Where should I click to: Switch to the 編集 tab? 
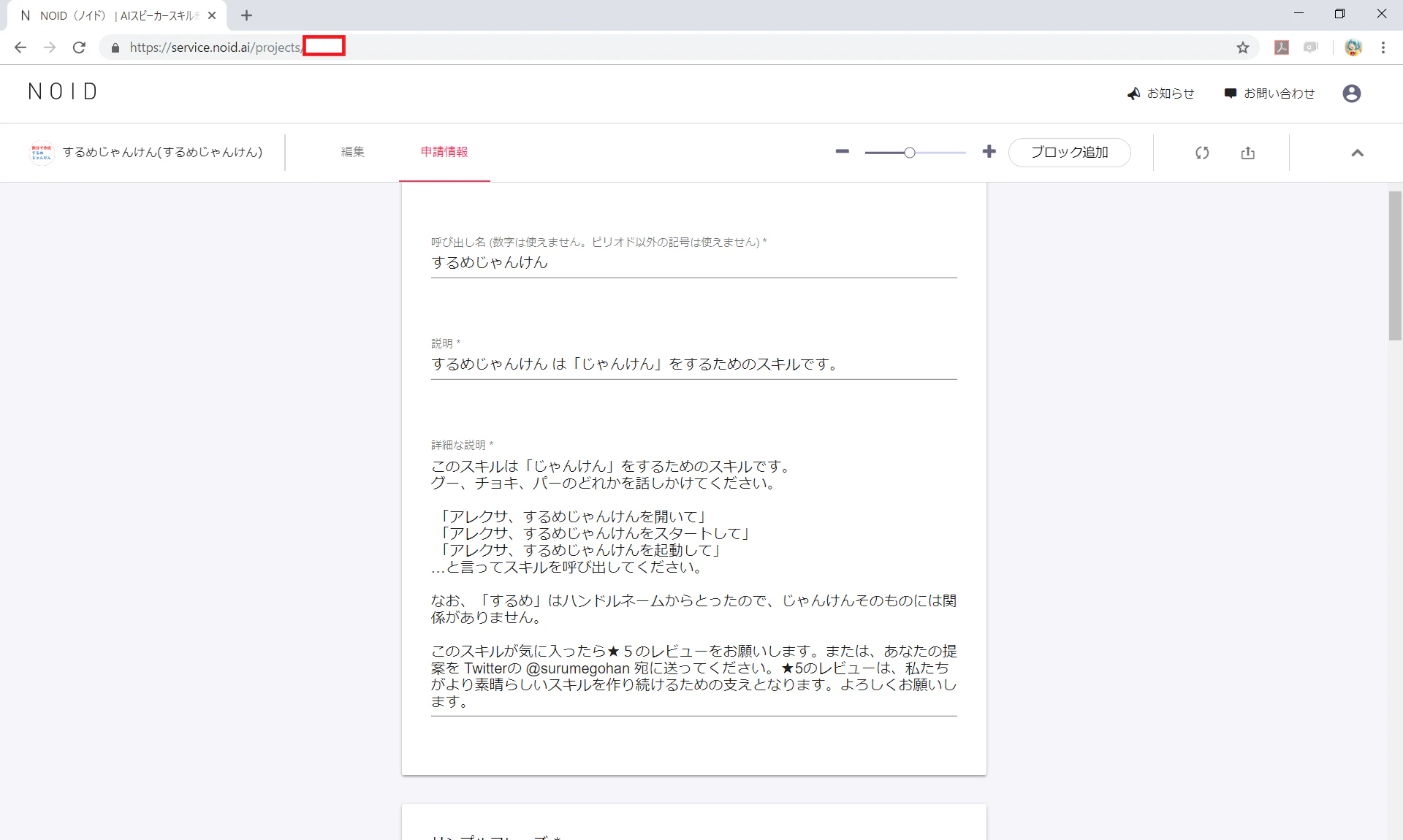pos(353,152)
